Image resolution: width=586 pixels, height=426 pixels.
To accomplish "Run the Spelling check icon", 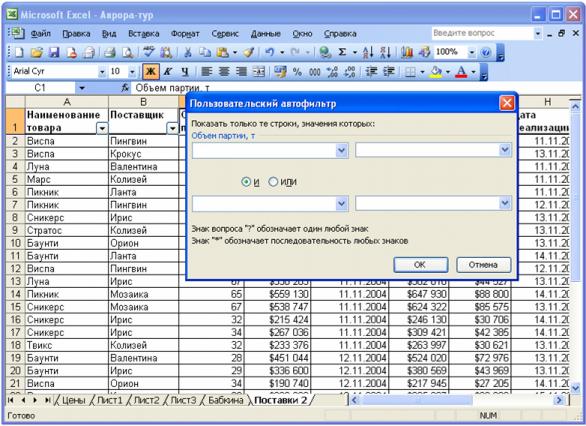I will point(149,53).
